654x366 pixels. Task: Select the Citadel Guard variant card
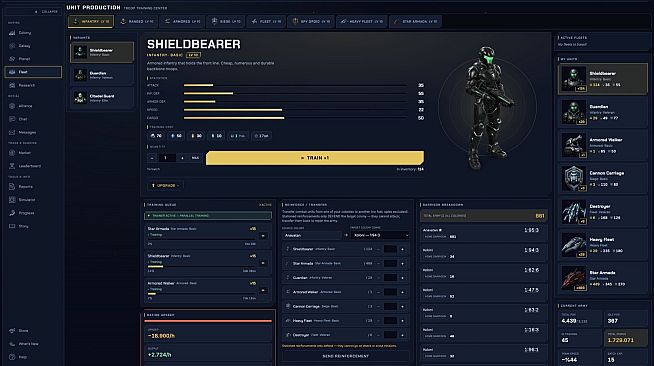pyautogui.click(x=102, y=98)
